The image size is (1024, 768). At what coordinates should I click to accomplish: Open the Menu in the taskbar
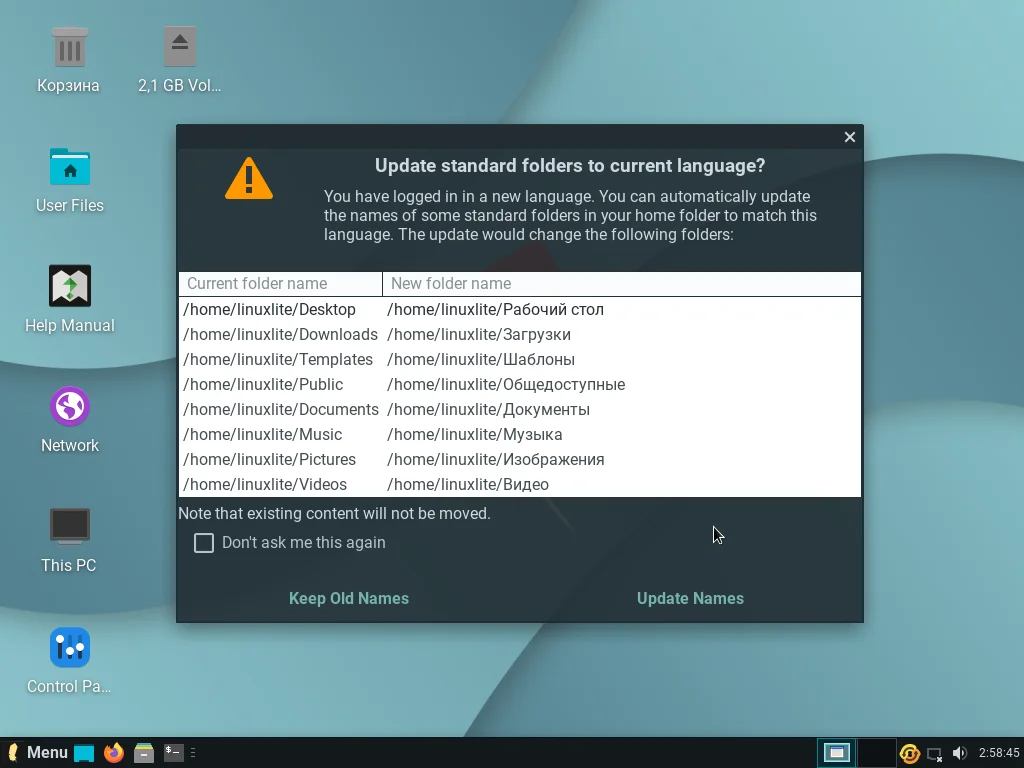coord(38,752)
